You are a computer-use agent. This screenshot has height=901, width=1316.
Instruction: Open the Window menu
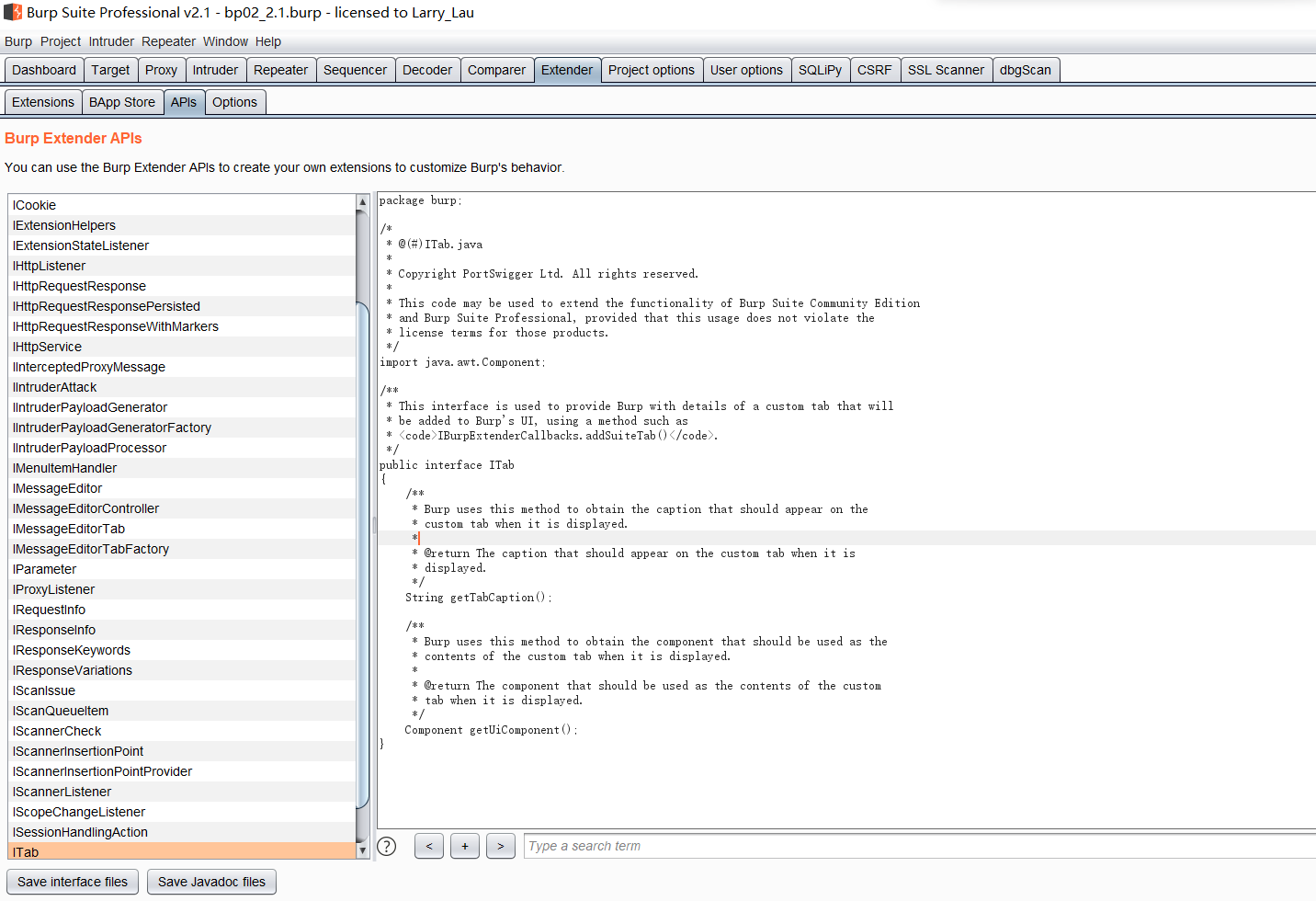point(225,41)
